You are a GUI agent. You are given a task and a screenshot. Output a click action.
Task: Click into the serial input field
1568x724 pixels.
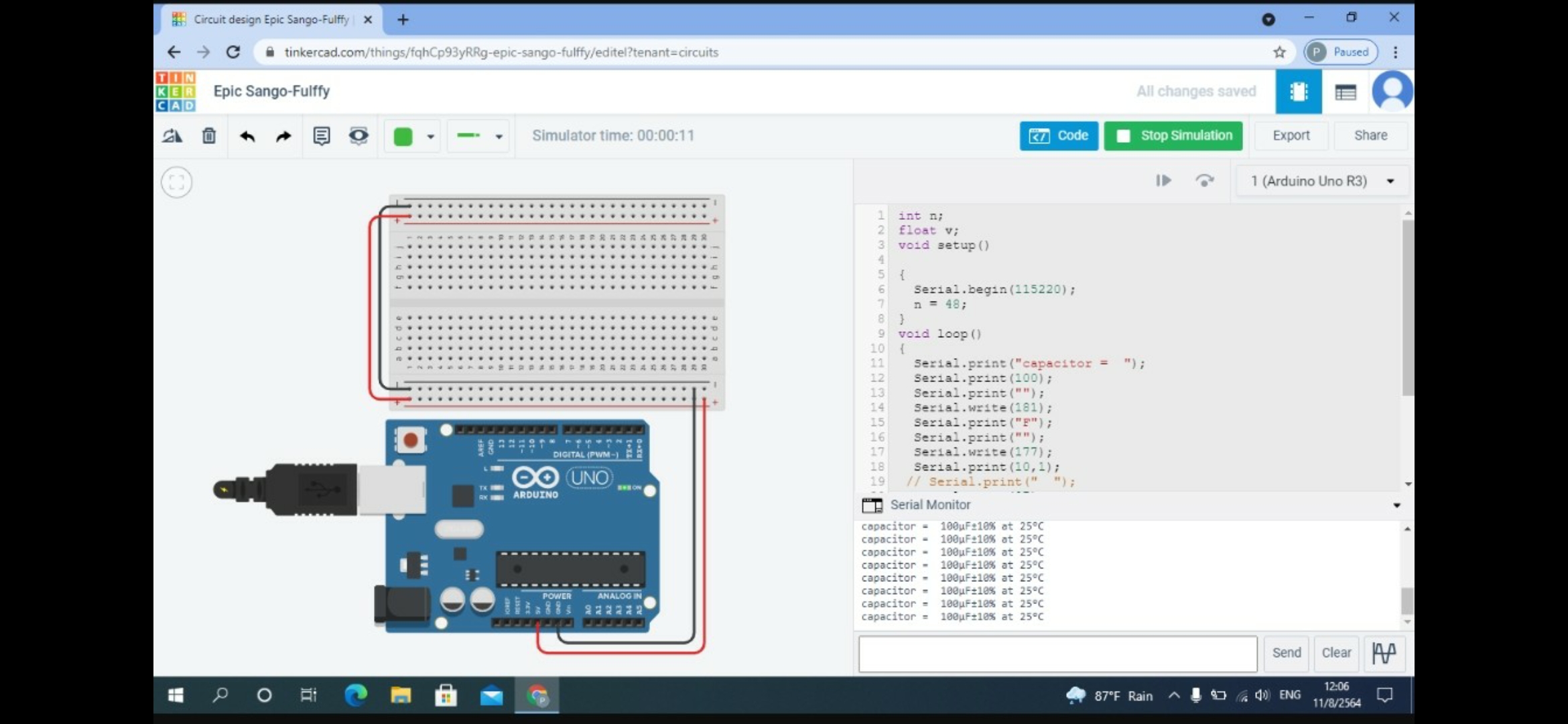point(1057,654)
